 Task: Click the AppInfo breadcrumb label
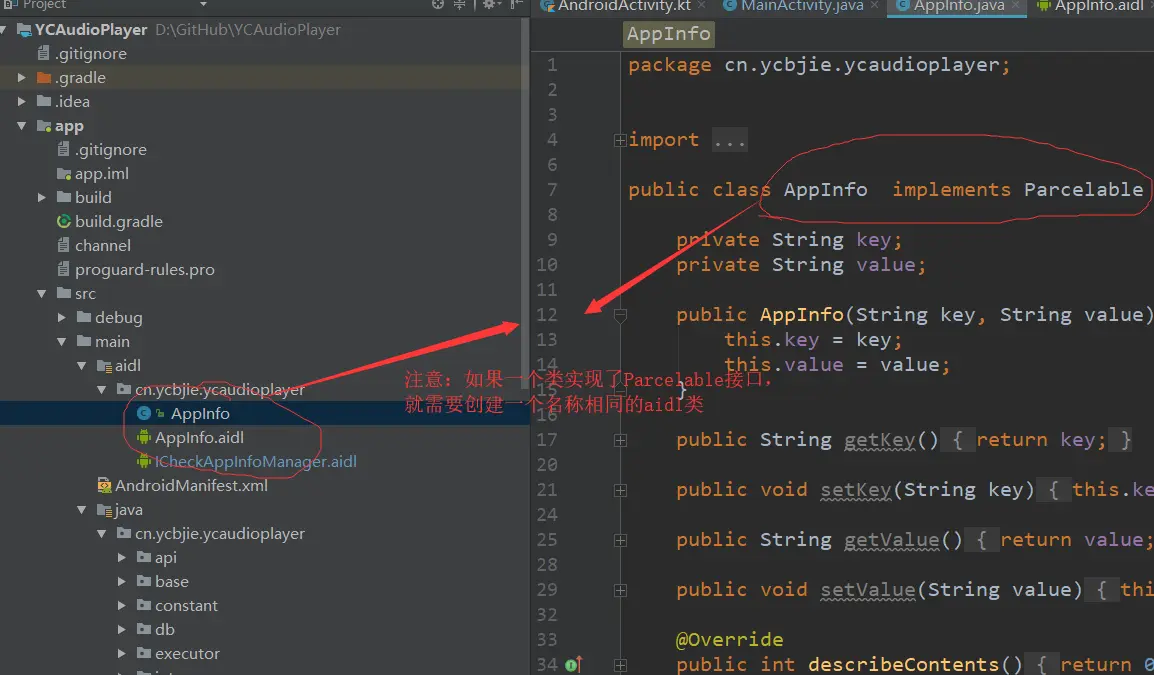click(x=668, y=34)
